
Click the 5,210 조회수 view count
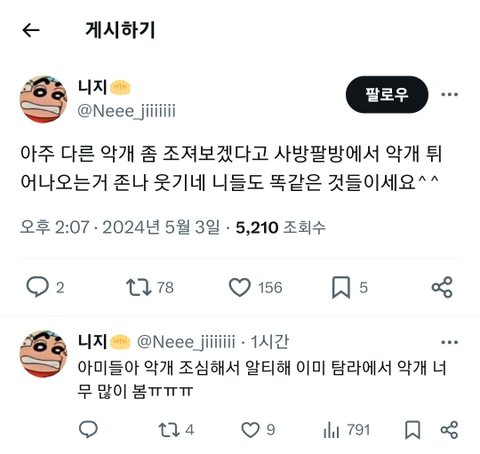(281, 228)
